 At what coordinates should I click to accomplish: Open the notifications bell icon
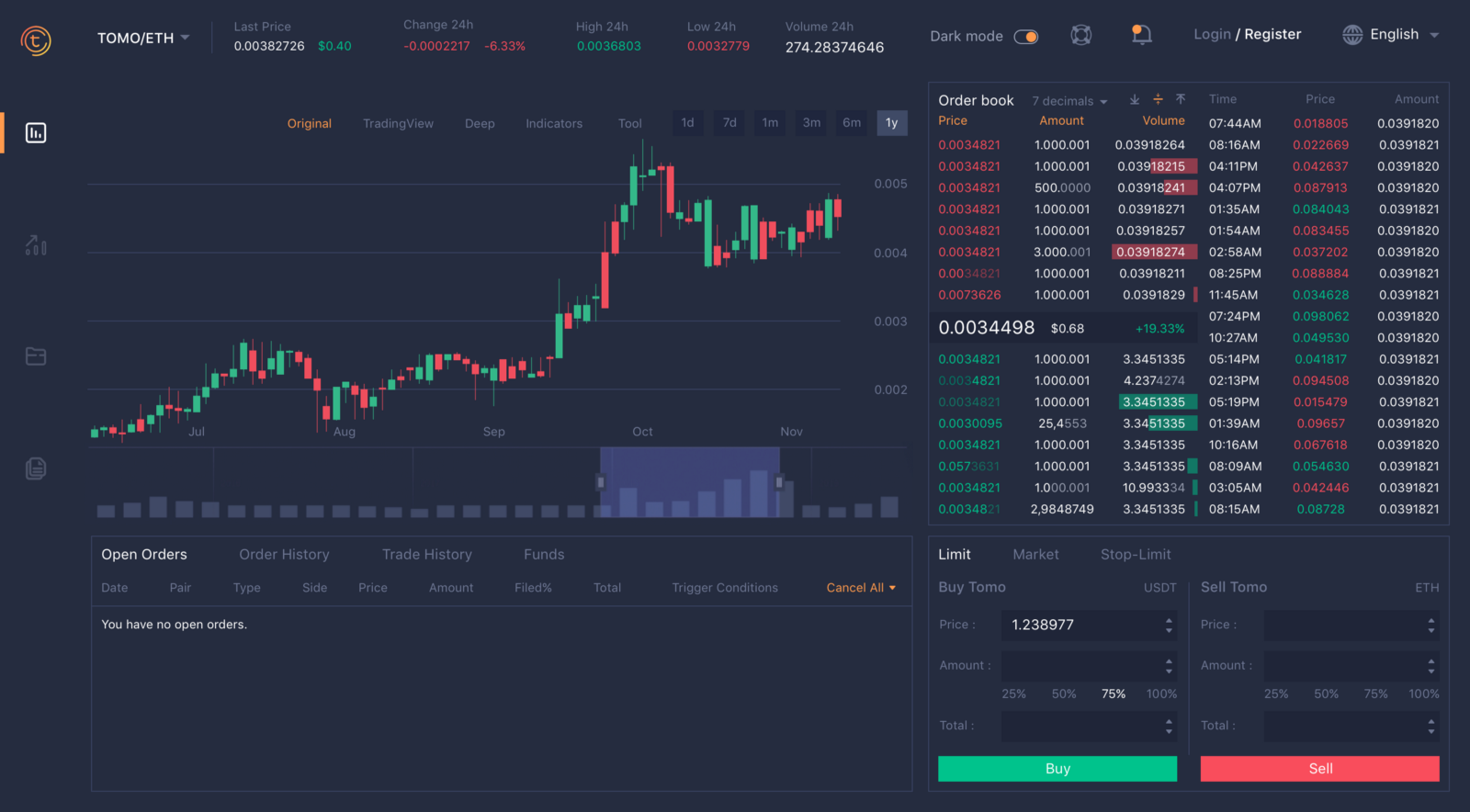1141,35
